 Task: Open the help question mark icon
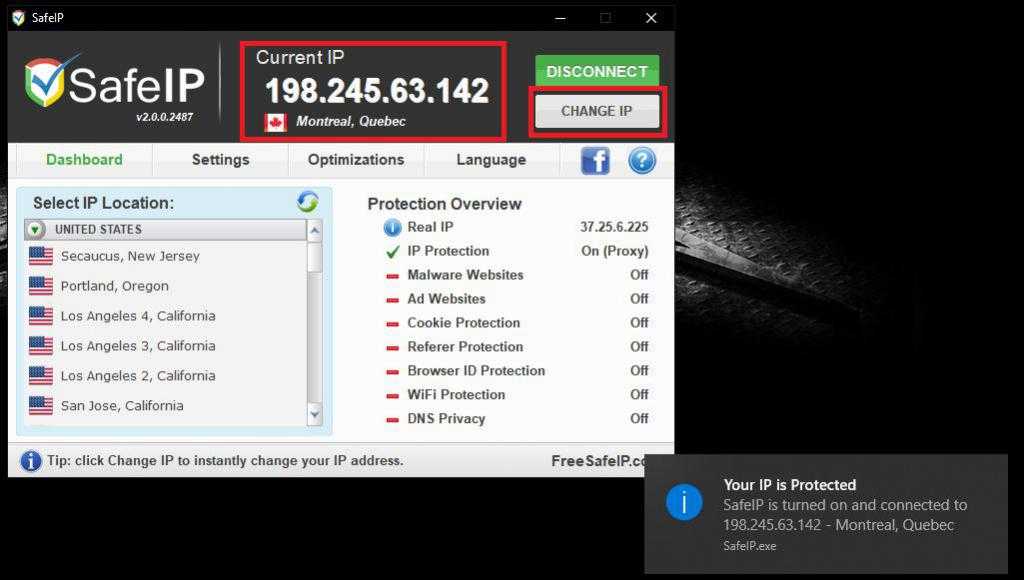coord(641,160)
